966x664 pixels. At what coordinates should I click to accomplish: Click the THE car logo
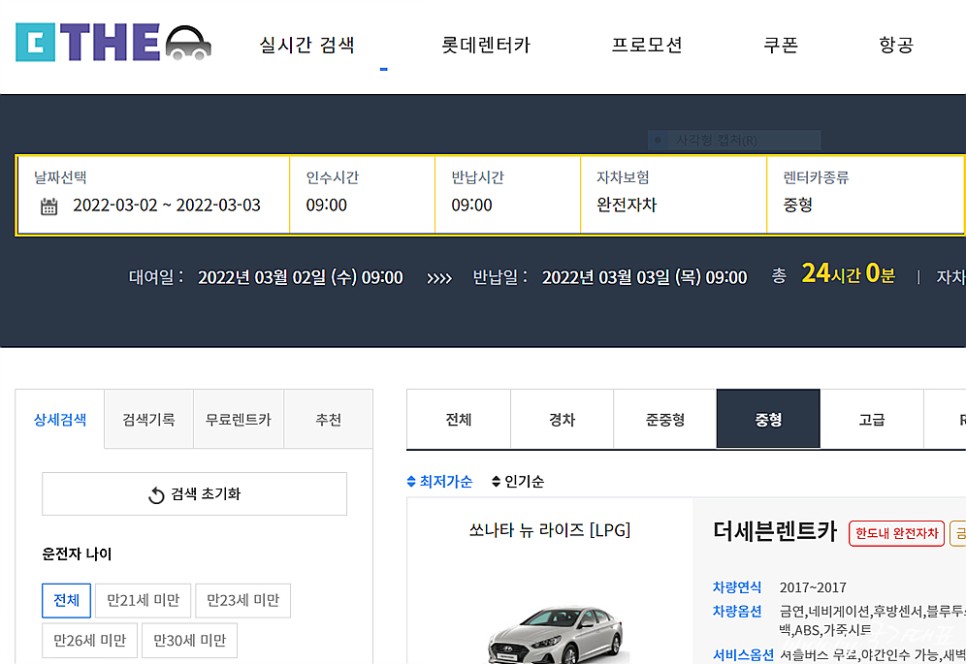tap(113, 42)
